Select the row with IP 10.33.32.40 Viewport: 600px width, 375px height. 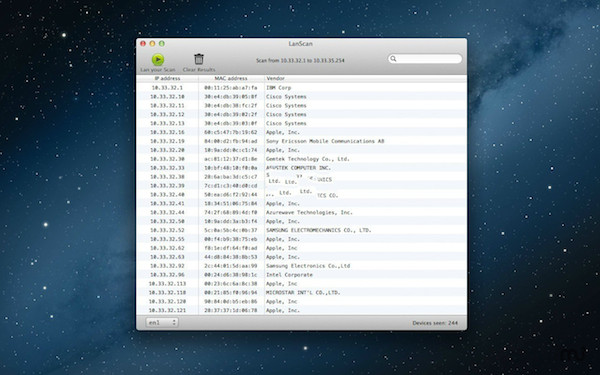click(x=302, y=194)
